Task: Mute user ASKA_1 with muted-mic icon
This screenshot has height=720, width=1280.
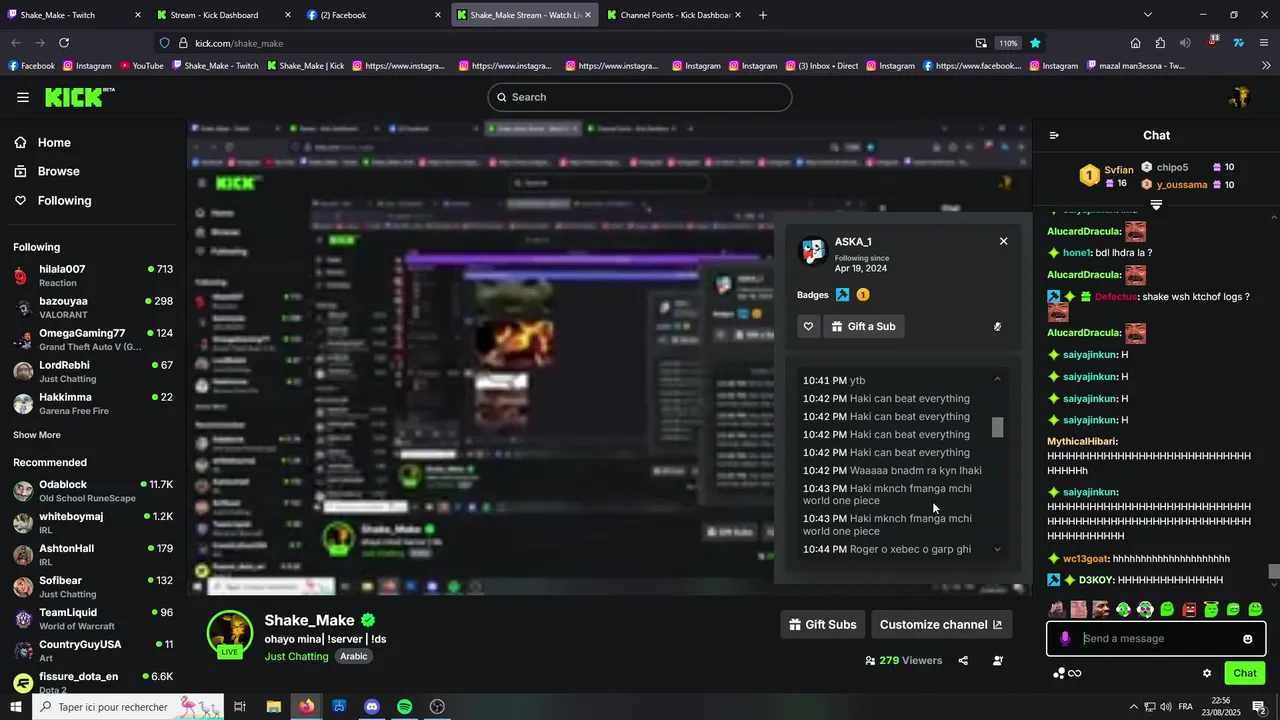Action: pyautogui.click(x=997, y=326)
